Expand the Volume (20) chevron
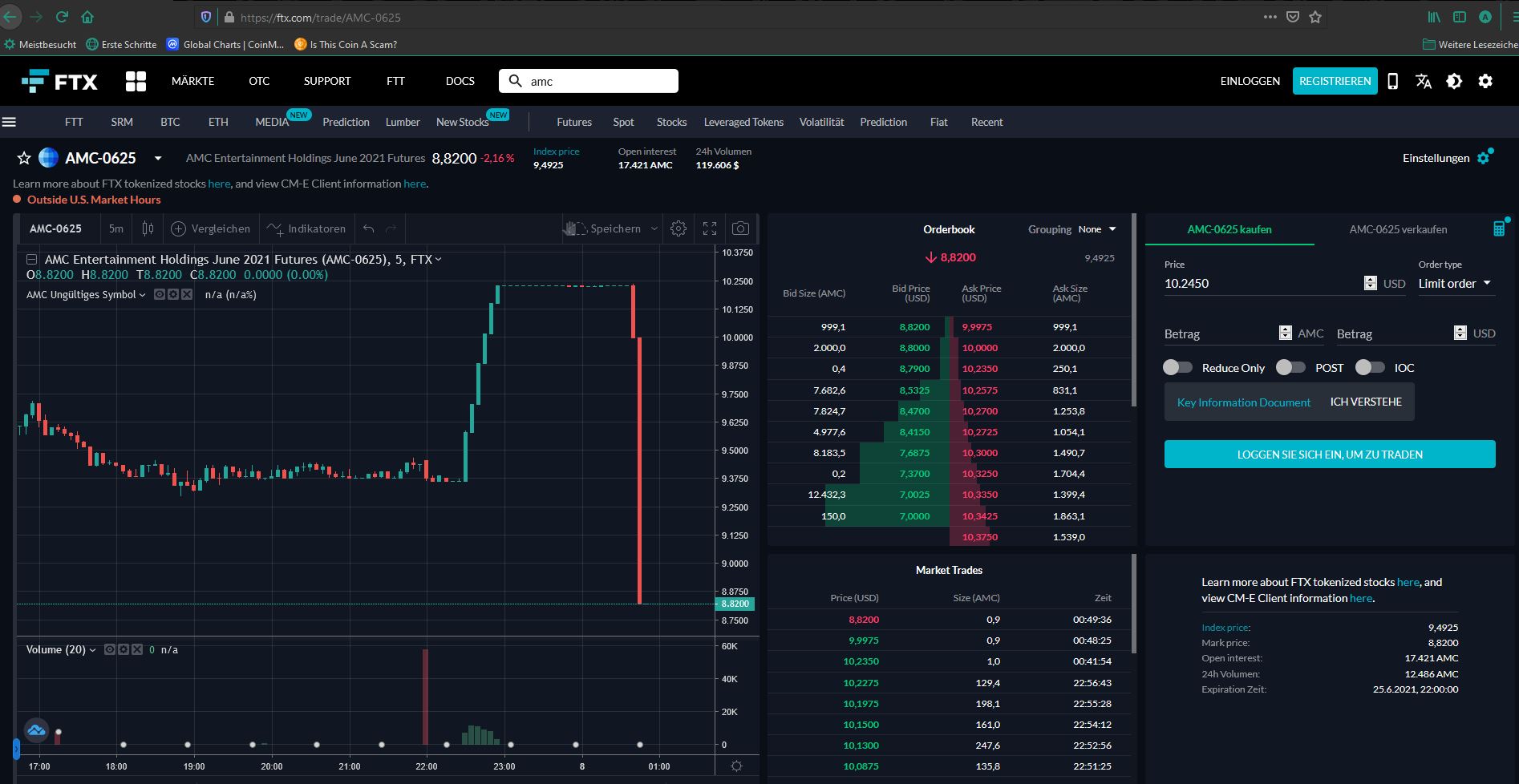The height and width of the screenshot is (784, 1519). point(92,649)
